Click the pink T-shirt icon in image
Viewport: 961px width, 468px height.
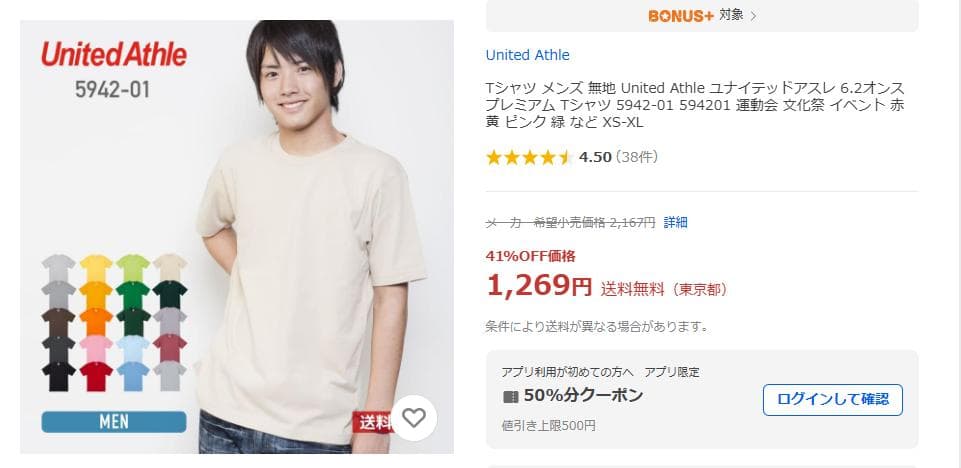pos(96,348)
